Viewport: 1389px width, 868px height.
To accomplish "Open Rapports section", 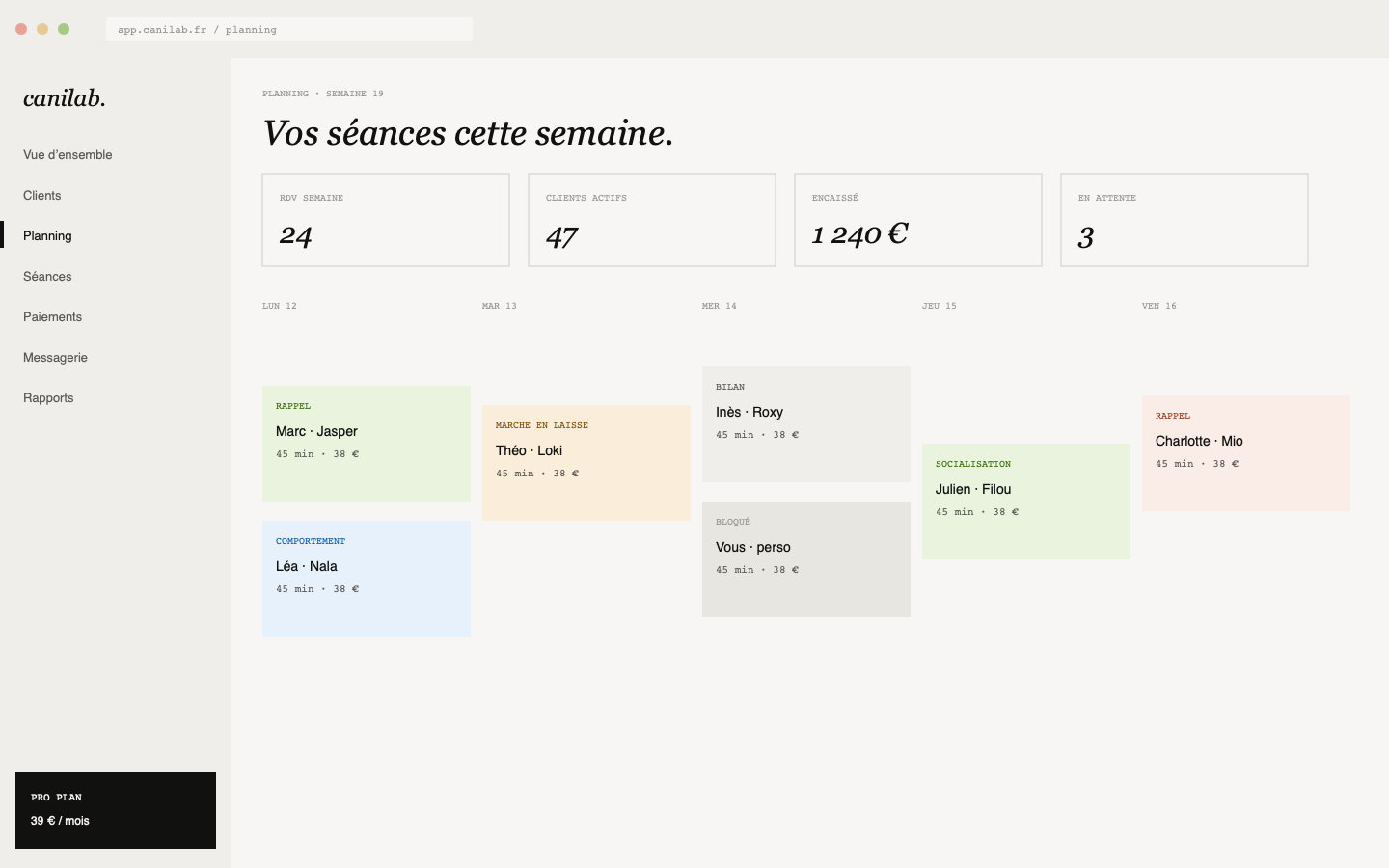I will (x=48, y=398).
